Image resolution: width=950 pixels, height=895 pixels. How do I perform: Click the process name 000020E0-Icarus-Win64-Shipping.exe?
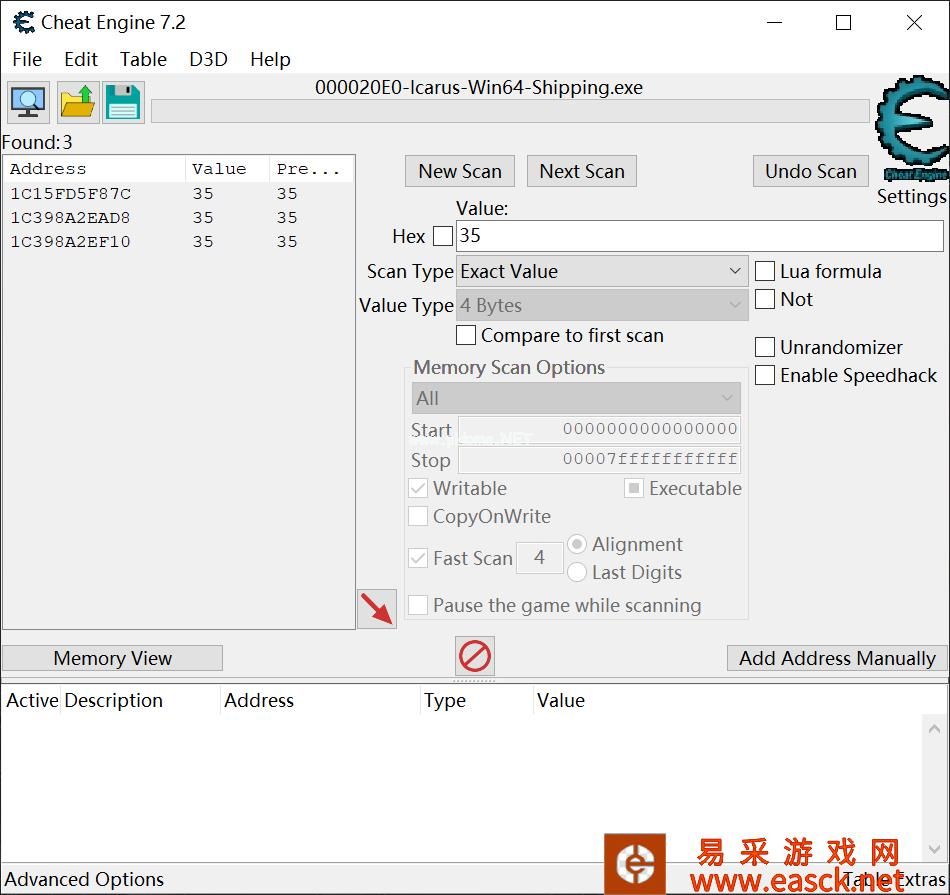pyautogui.click(x=479, y=88)
